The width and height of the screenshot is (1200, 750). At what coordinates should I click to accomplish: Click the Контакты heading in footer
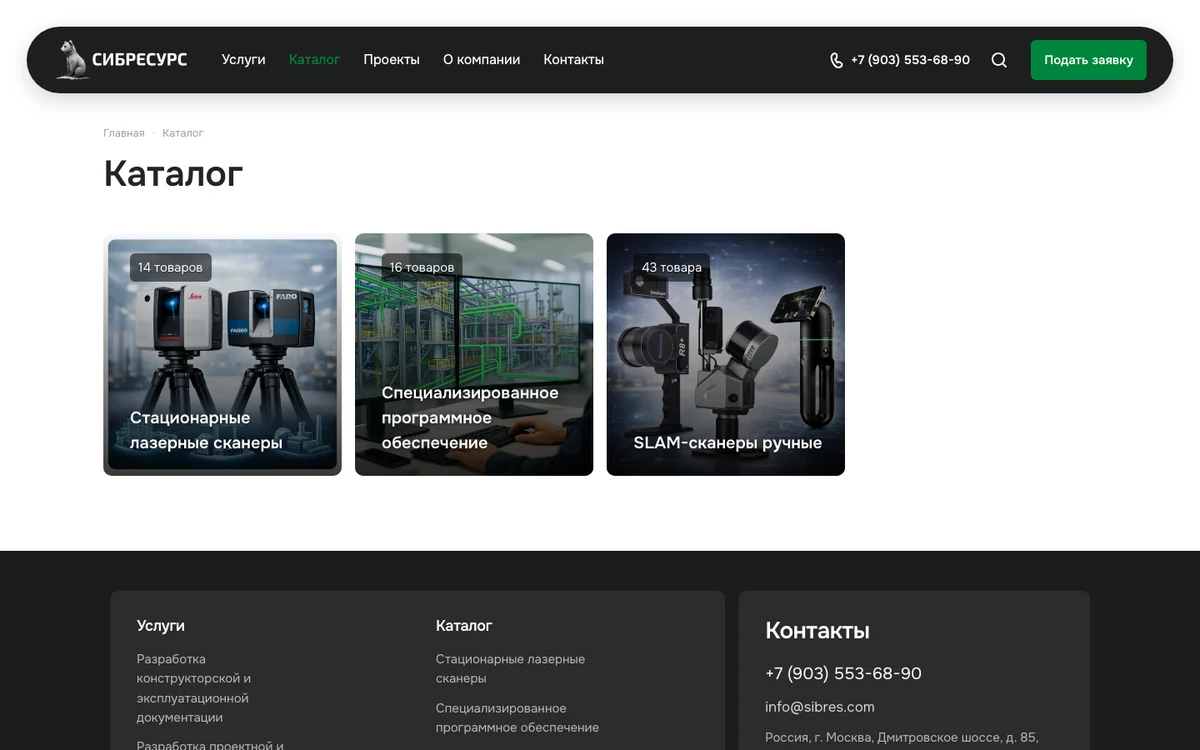(x=817, y=631)
